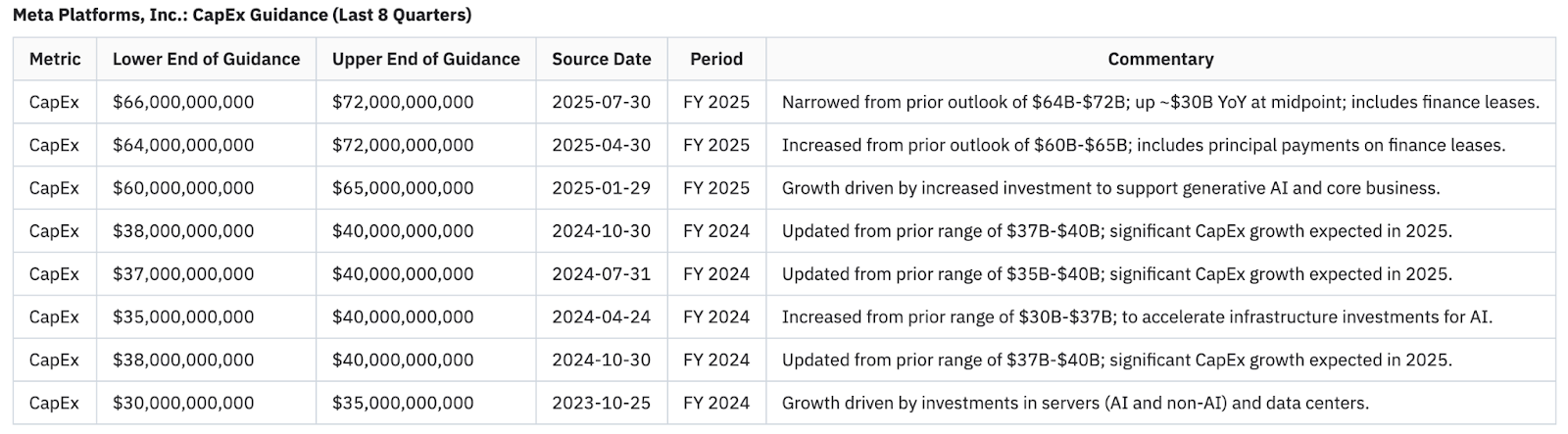
Task: Select the $66,000,000,000 lower guidance cell
Action: click(183, 102)
